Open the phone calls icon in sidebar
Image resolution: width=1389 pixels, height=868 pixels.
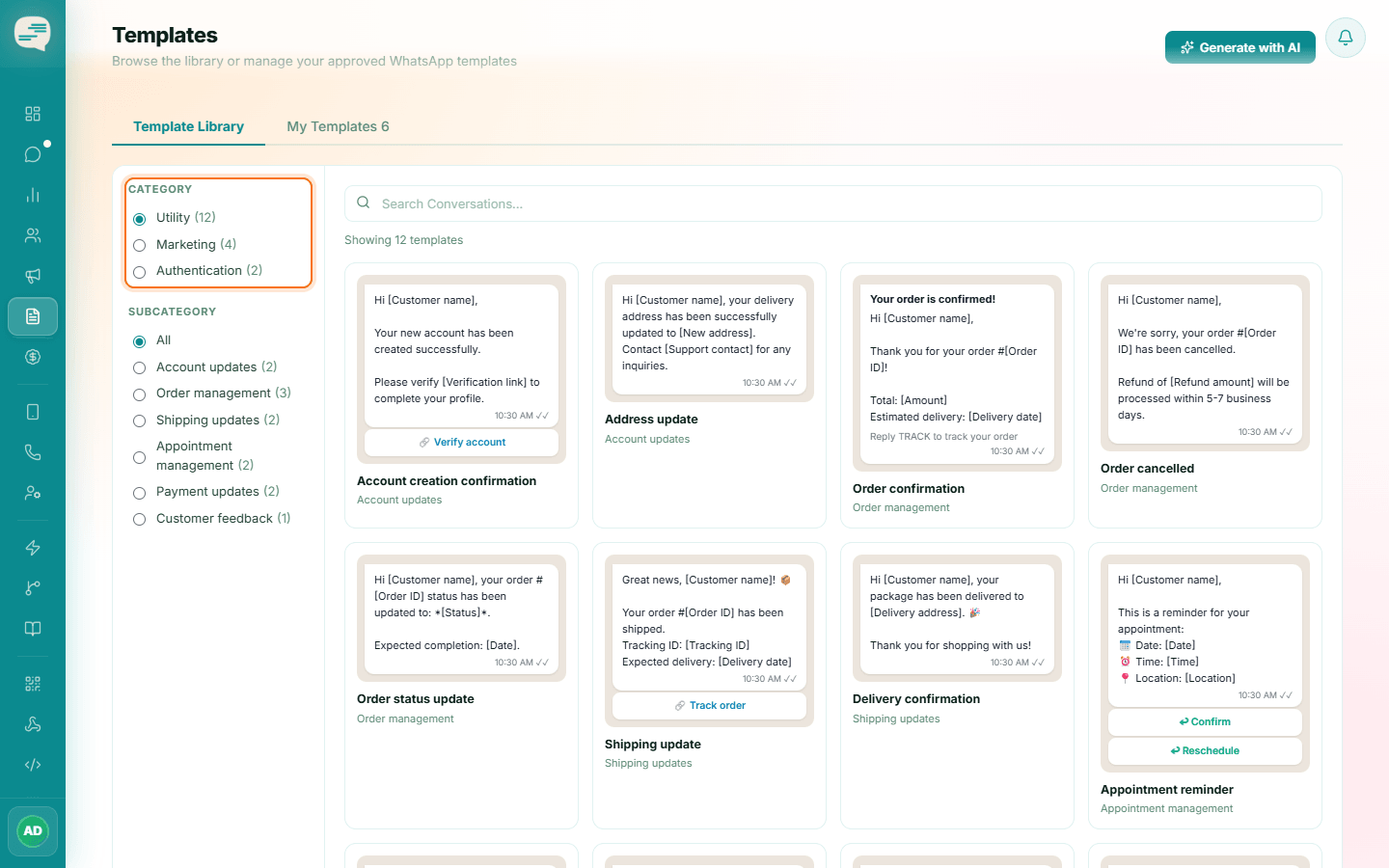click(x=33, y=452)
